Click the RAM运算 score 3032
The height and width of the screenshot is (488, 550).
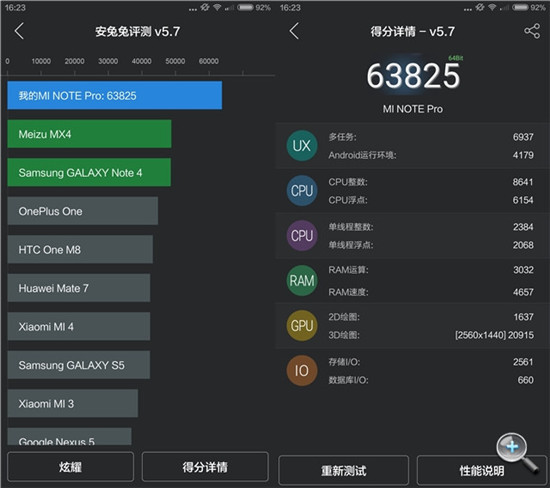[x=523, y=270]
